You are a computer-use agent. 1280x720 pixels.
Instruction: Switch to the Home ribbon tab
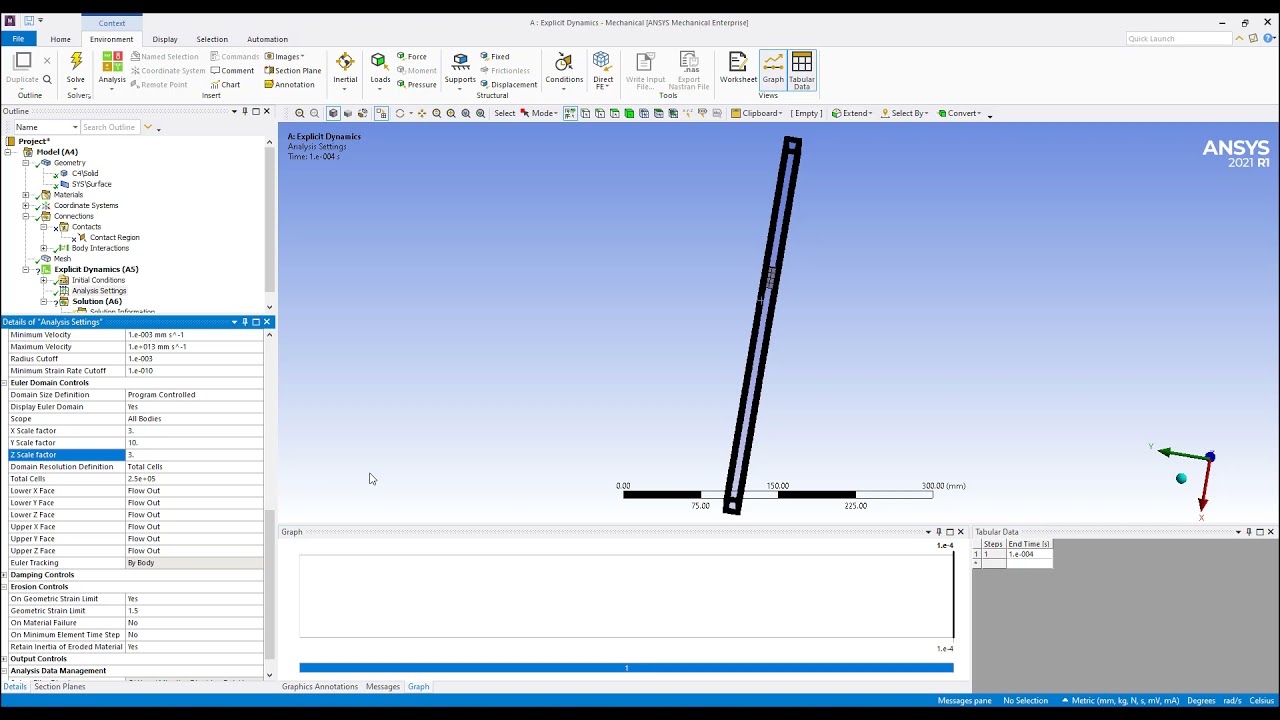coord(60,39)
